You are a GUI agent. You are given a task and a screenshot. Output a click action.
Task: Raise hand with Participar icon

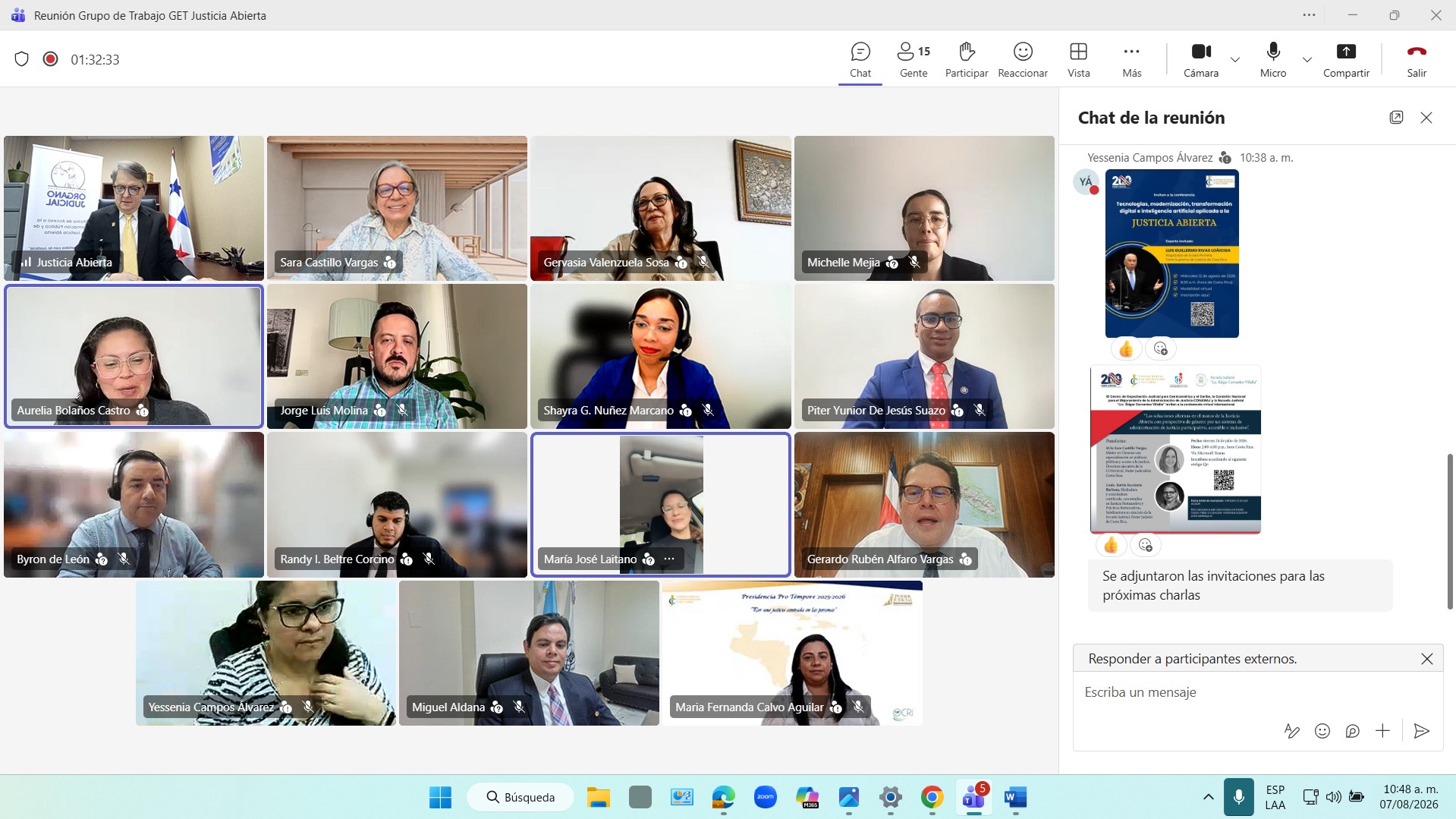tap(966, 60)
